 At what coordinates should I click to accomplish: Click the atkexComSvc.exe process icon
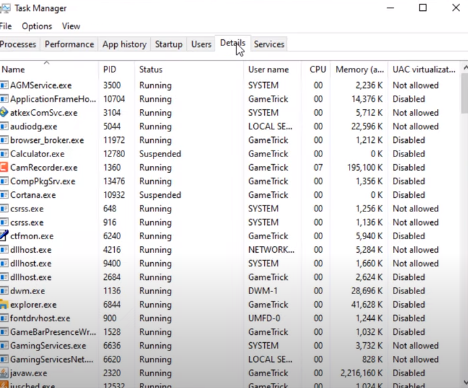tap(4, 113)
